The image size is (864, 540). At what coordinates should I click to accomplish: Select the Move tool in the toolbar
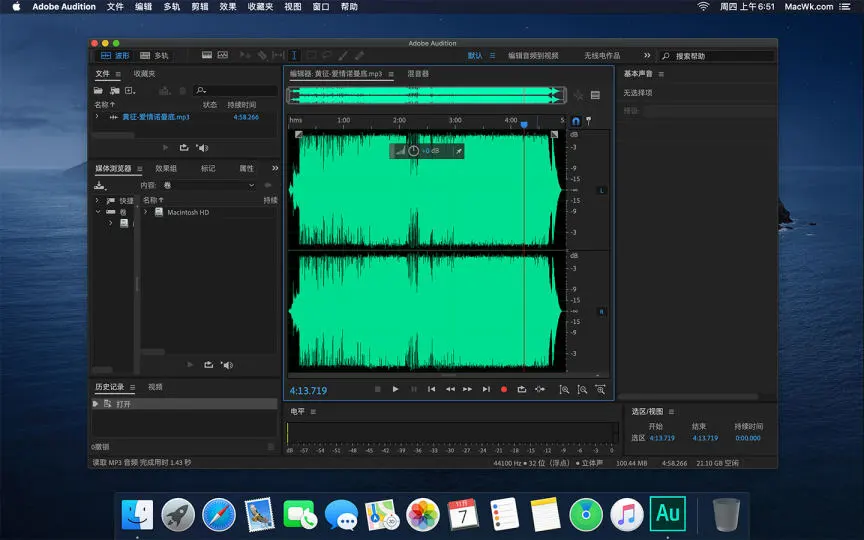[x=245, y=55]
